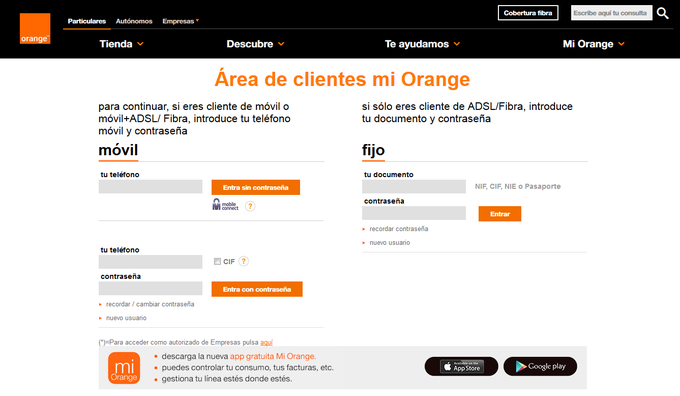
Task: Click the fijo section heading
Action: pos(373,150)
